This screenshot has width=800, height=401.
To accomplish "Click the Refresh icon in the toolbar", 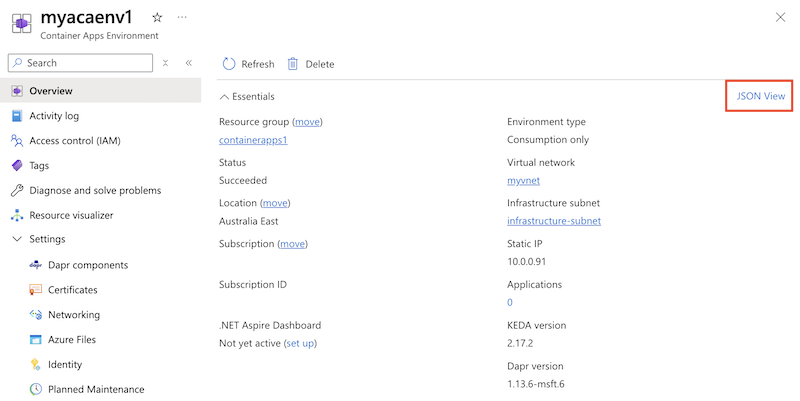I will tap(229, 64).
